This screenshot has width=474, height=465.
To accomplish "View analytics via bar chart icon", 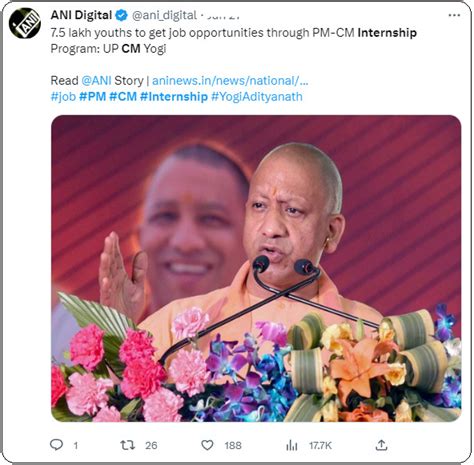I will click(x=292, y=445).
